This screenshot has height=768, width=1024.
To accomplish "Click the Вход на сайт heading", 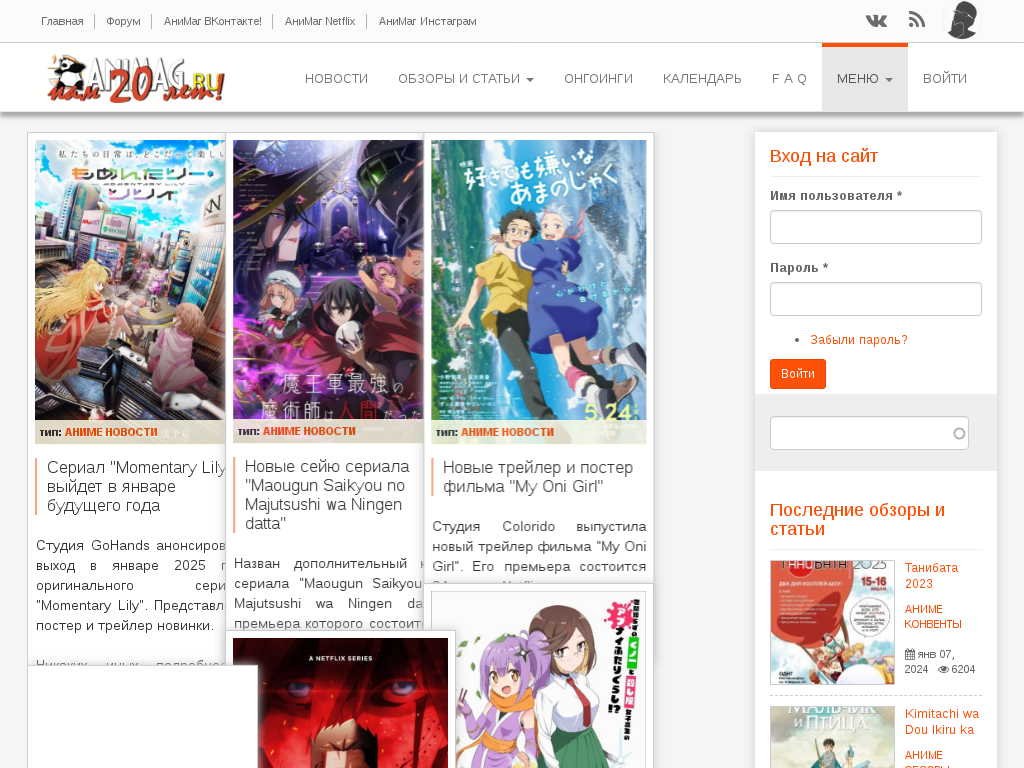I will click(824, 156).
